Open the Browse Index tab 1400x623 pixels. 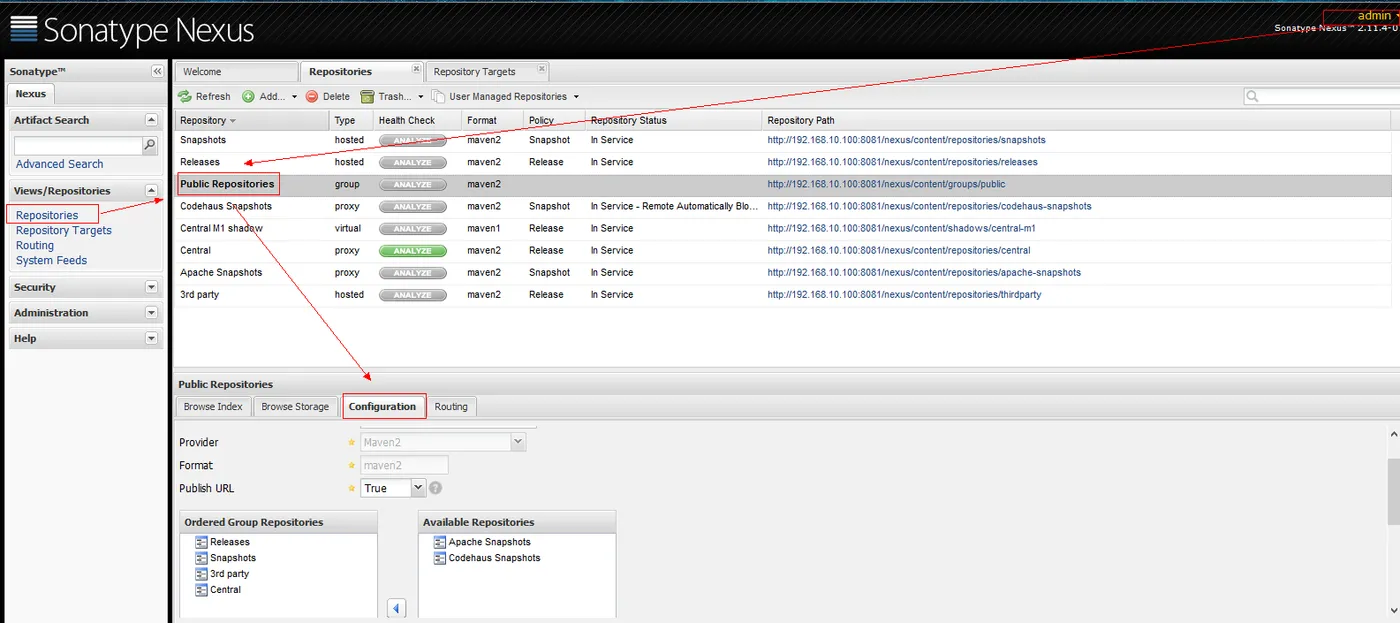point(213,407)
